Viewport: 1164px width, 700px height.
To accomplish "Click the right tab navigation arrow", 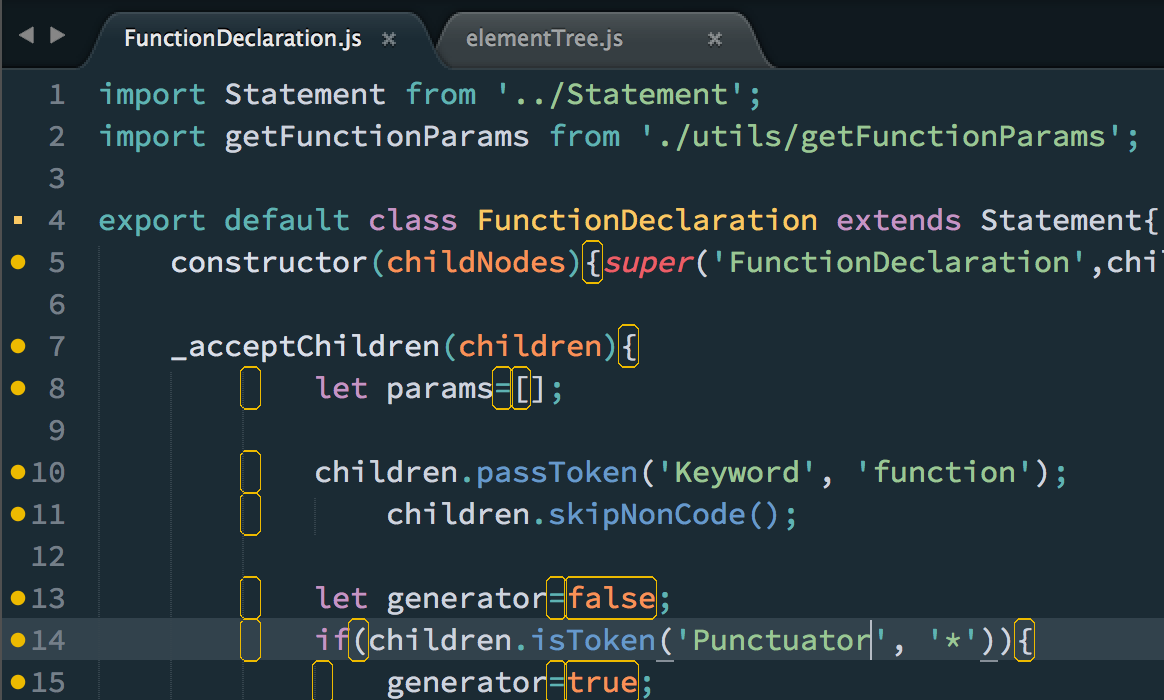I will pyautogui.click(x=57, y=35).
